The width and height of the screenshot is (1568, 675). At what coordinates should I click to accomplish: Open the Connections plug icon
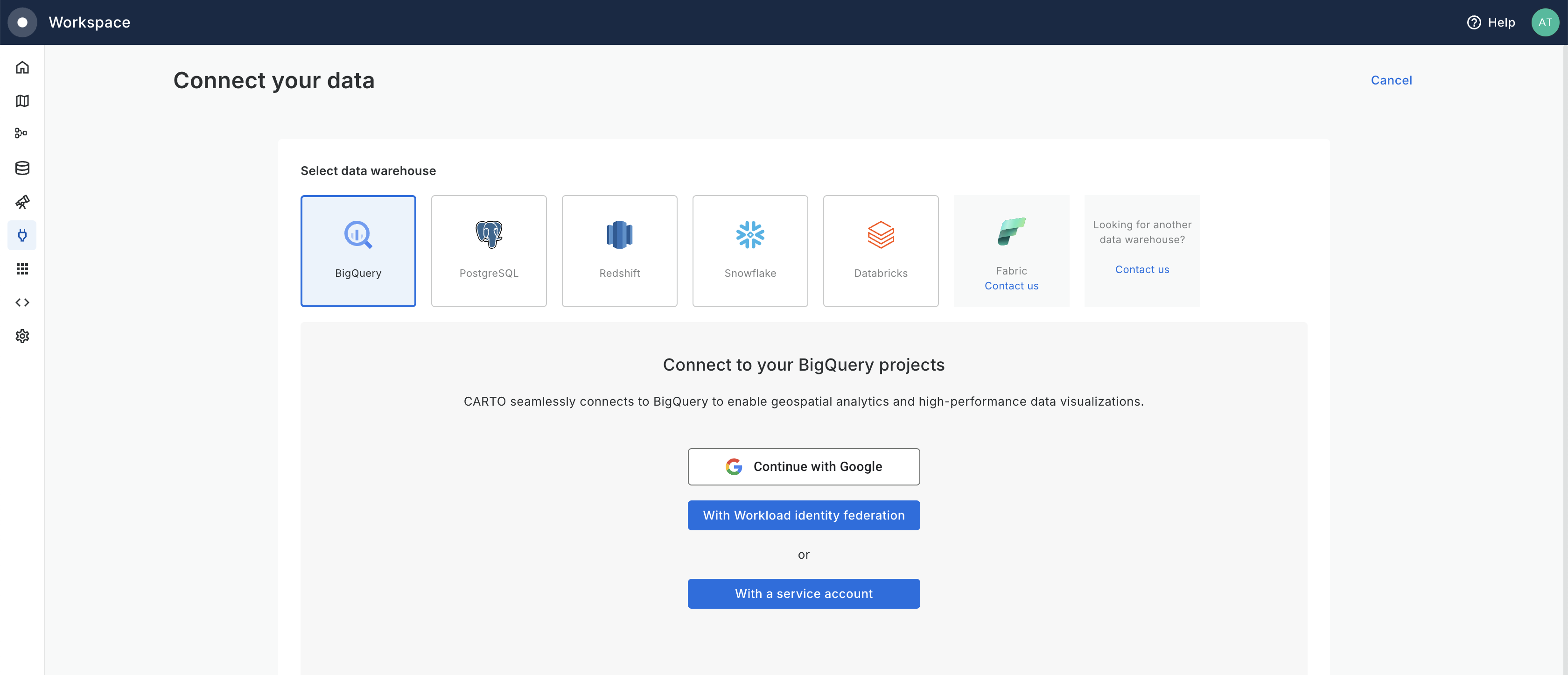coord(22,235)
